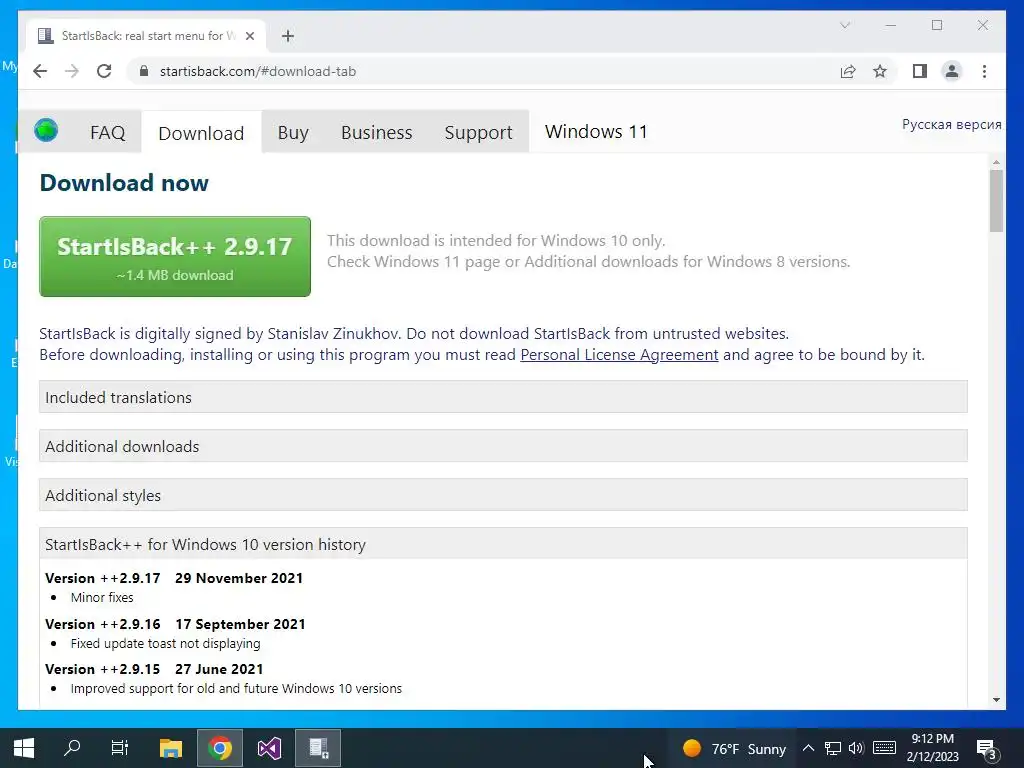Open the Windows Start button

coord(24,748)
